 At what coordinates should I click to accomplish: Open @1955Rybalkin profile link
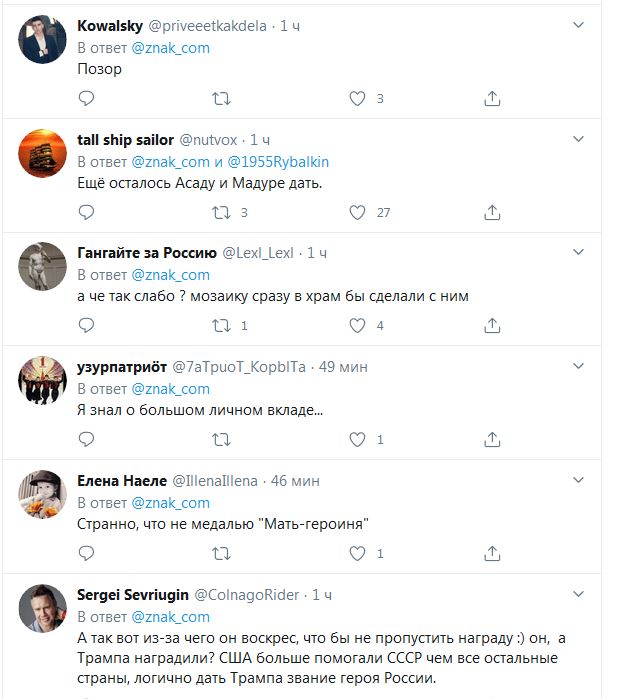tap(282, 161)
